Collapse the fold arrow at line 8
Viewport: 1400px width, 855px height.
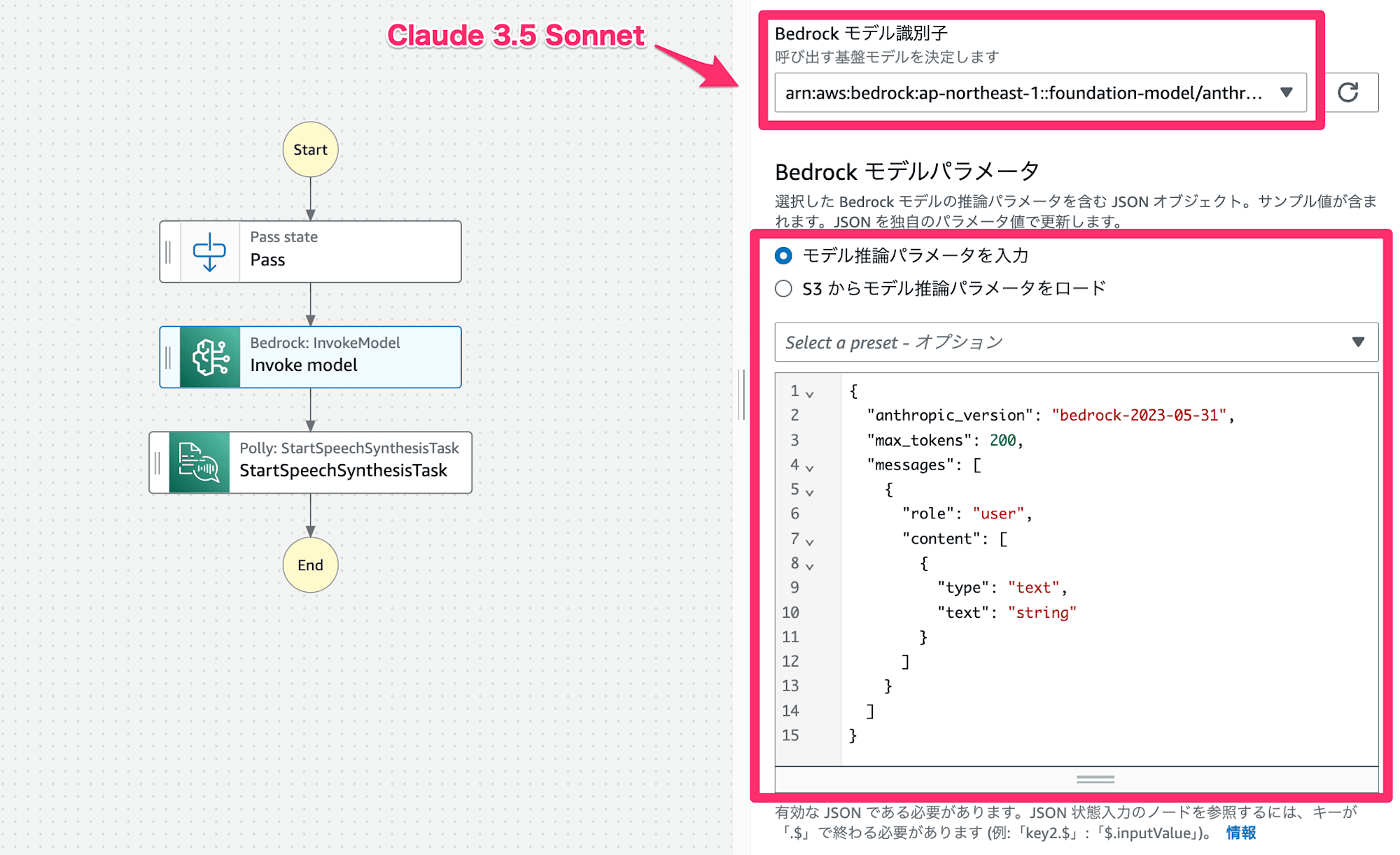810,566
